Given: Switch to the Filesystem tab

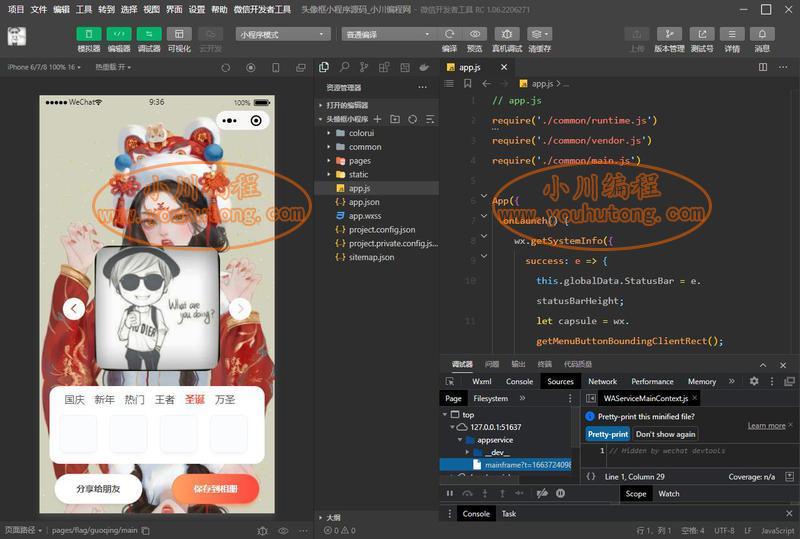Looking at the screenshot, I should coord(490,398).
